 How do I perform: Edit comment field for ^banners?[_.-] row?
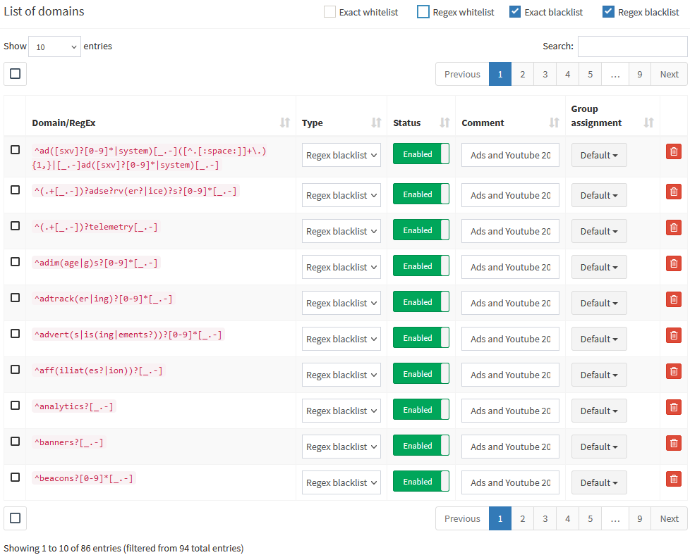[510, 446]
